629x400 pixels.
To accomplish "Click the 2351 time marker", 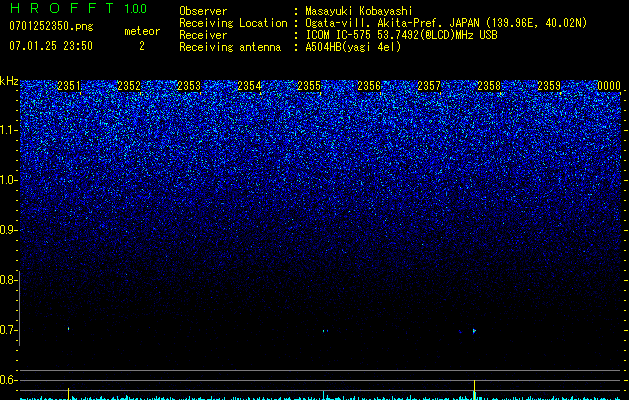I will 69,86.
